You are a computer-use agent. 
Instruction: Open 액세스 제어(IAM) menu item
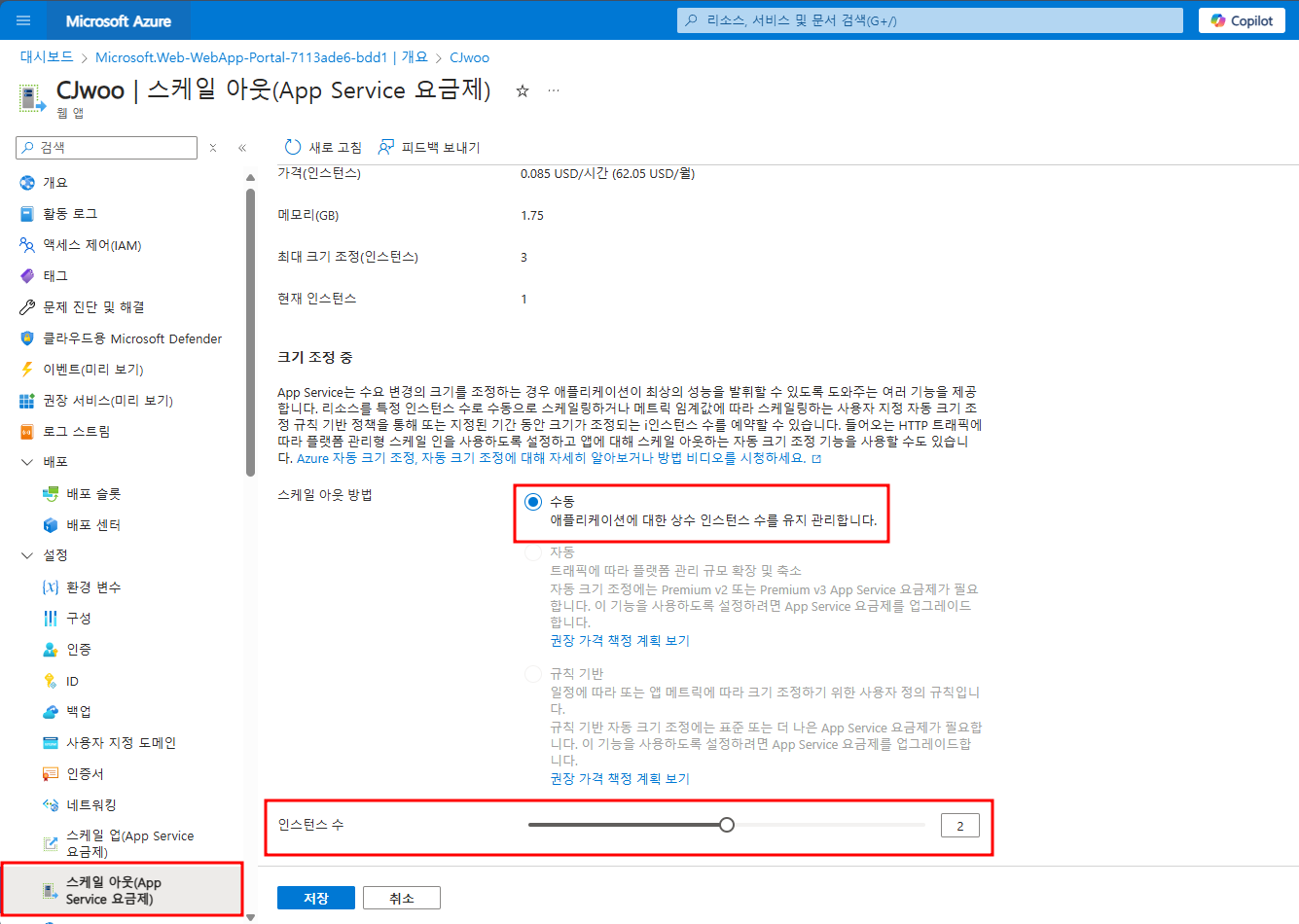[x=92, y=245]
